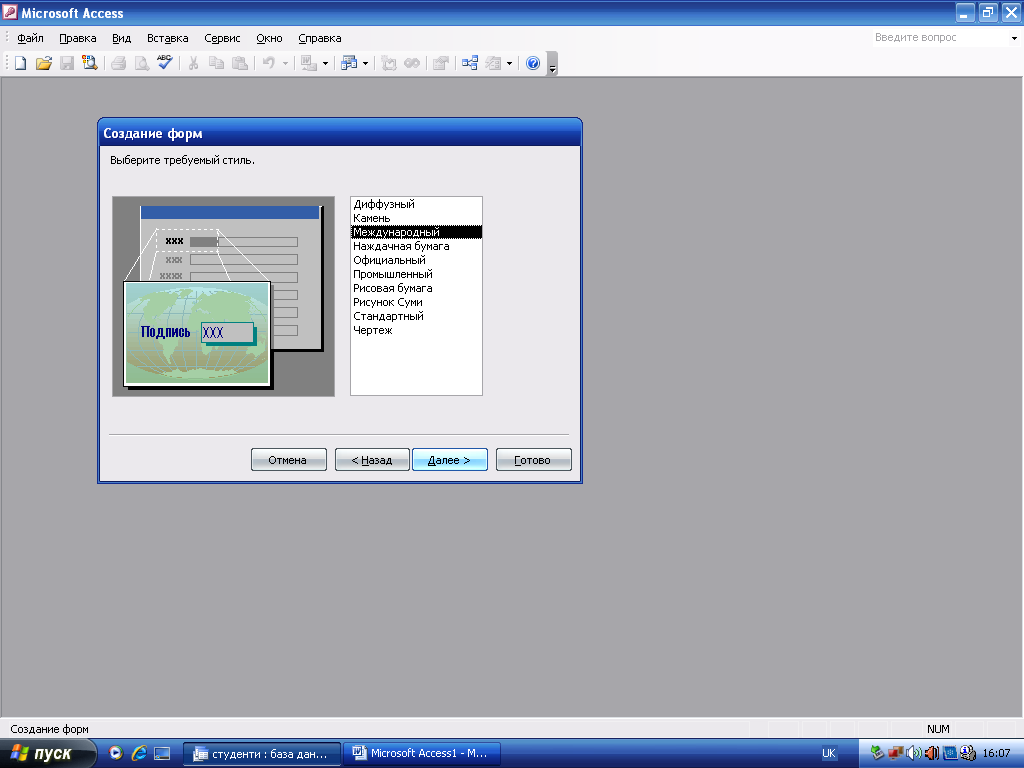Click the New Object toolbar icon
The width and height of the screenshot is (1024, 768).
[x=493, y=63]
